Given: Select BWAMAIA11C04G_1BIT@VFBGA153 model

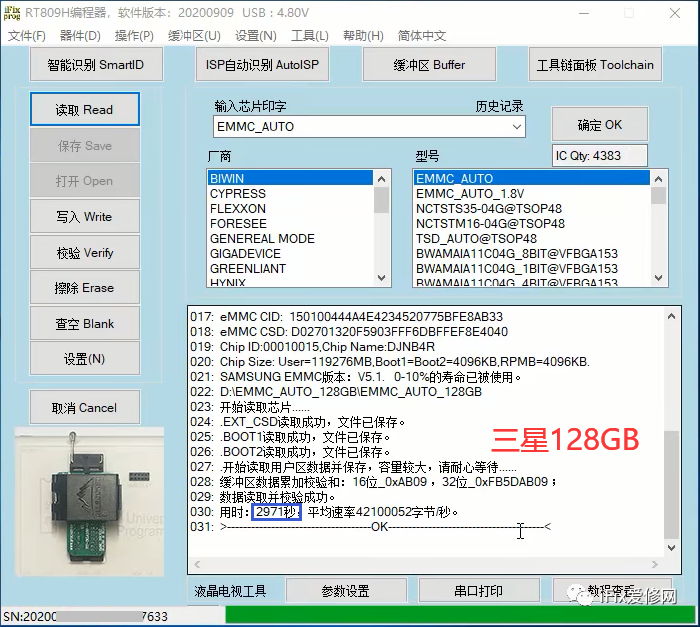Looking at the screenshot, I should click(x=531, y=268).
